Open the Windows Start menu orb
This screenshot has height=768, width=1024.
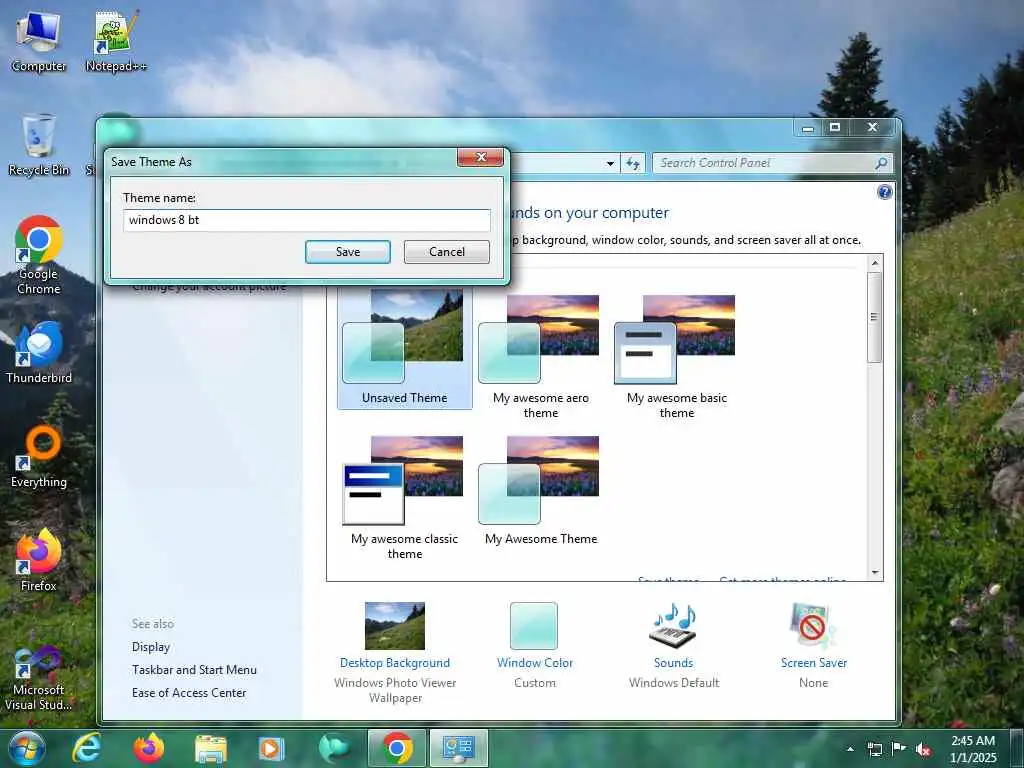[x=26, y=748]
